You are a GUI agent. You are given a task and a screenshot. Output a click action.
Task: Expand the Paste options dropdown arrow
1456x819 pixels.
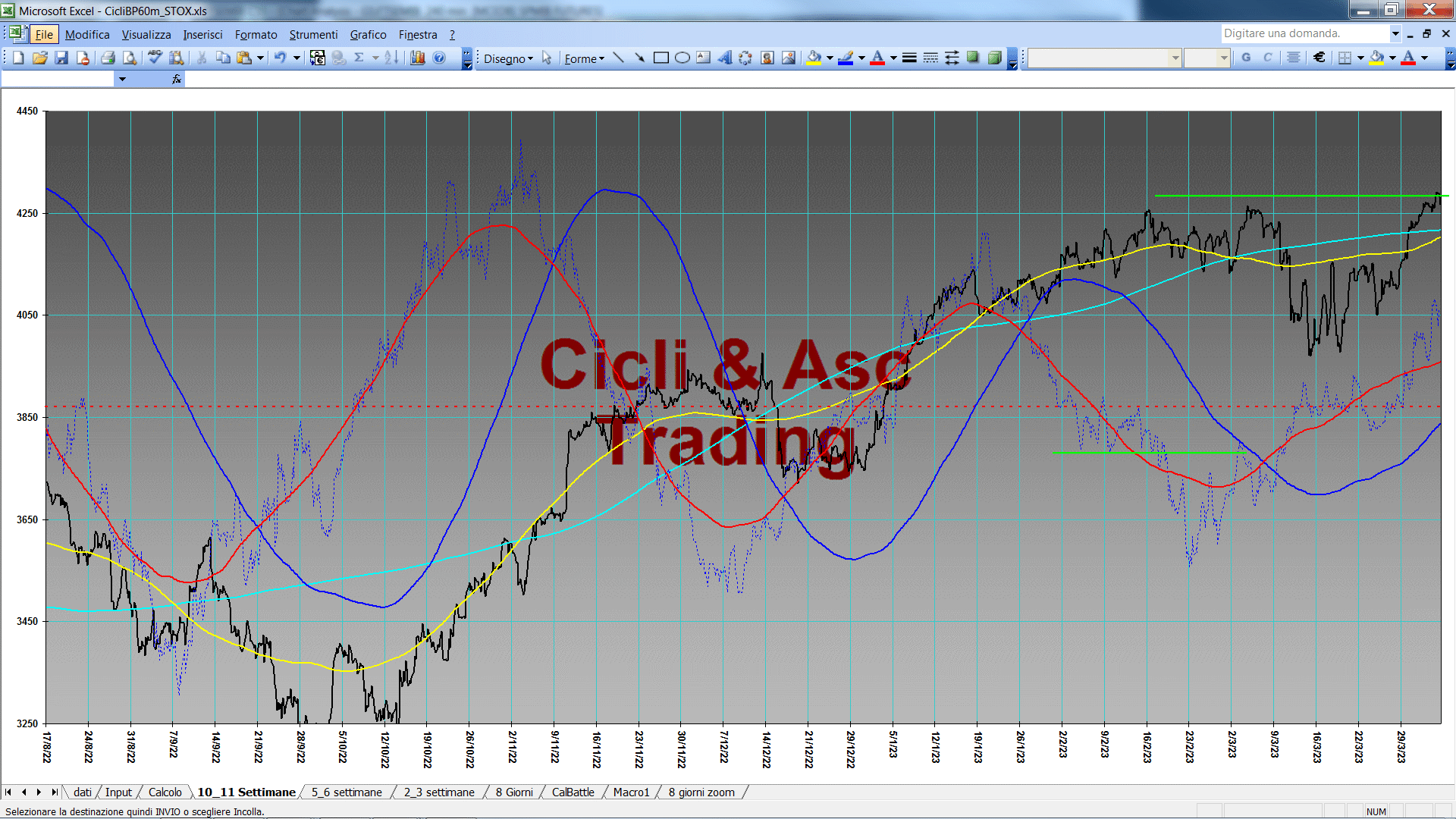pyautogui.click(x=260, y=58)
